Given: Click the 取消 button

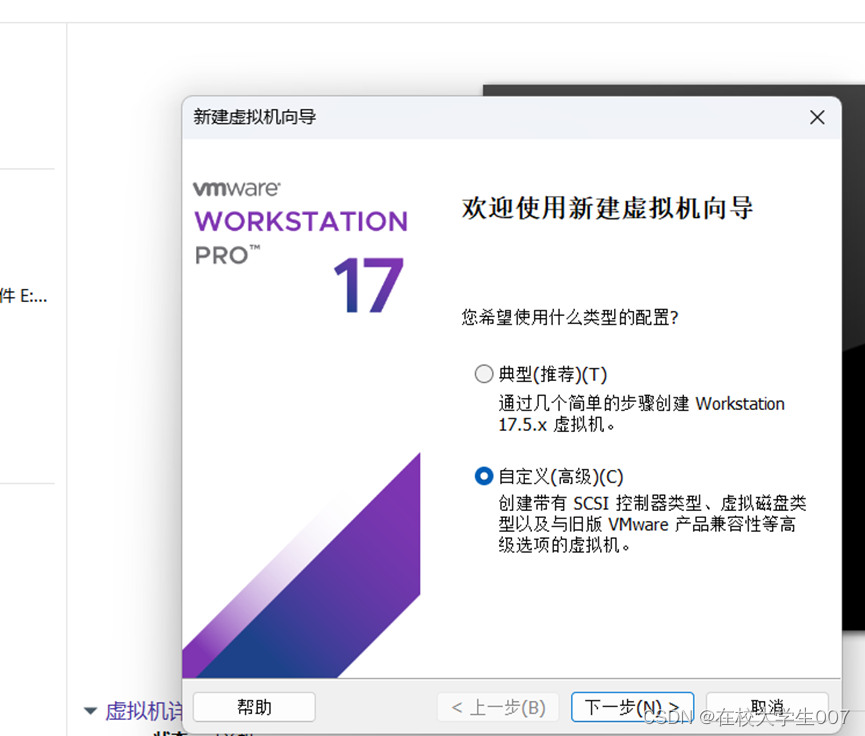Looking at the screenshot, I should point(767,707).
